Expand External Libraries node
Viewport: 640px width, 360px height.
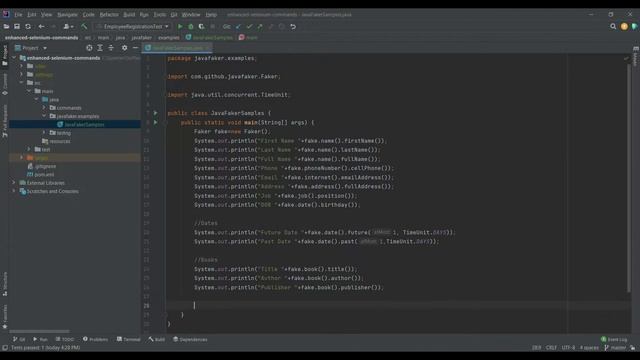coord(14,182)
